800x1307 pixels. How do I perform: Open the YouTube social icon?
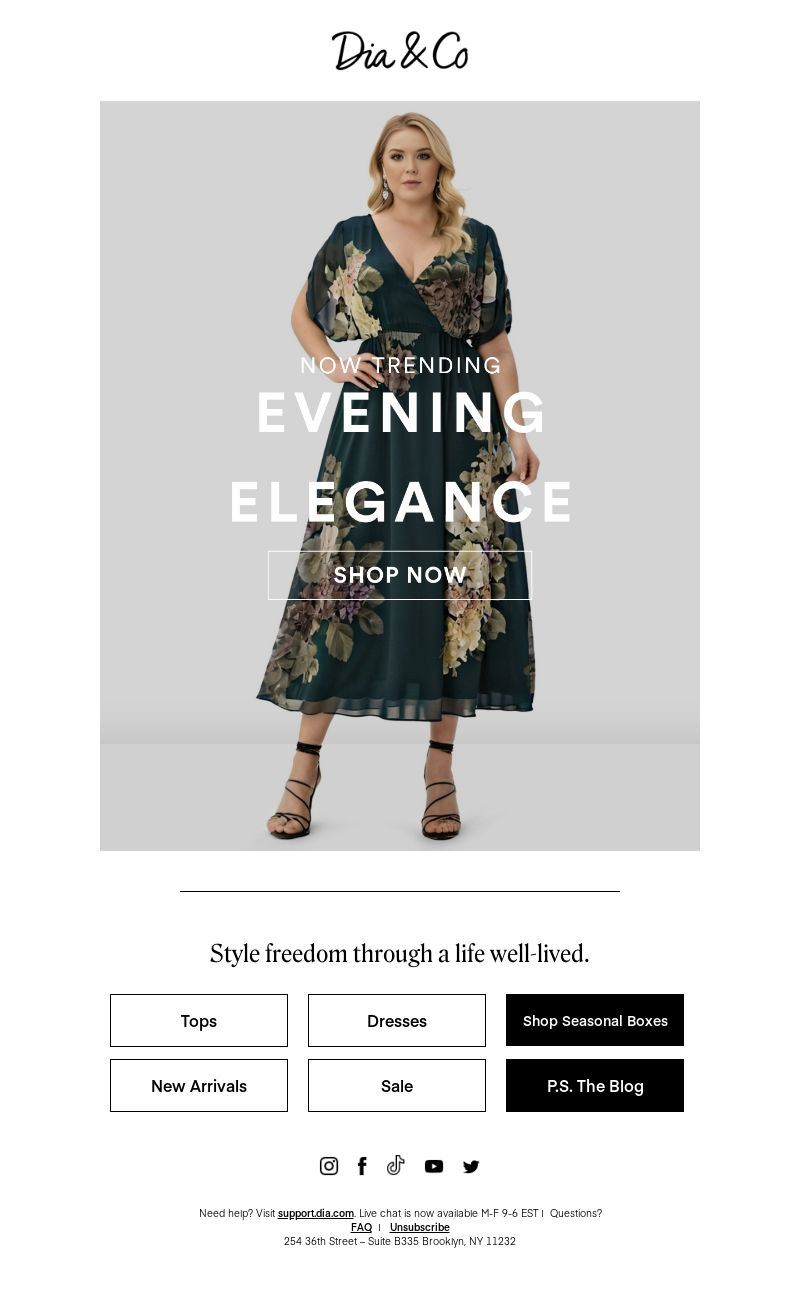tap(434, 1166)
